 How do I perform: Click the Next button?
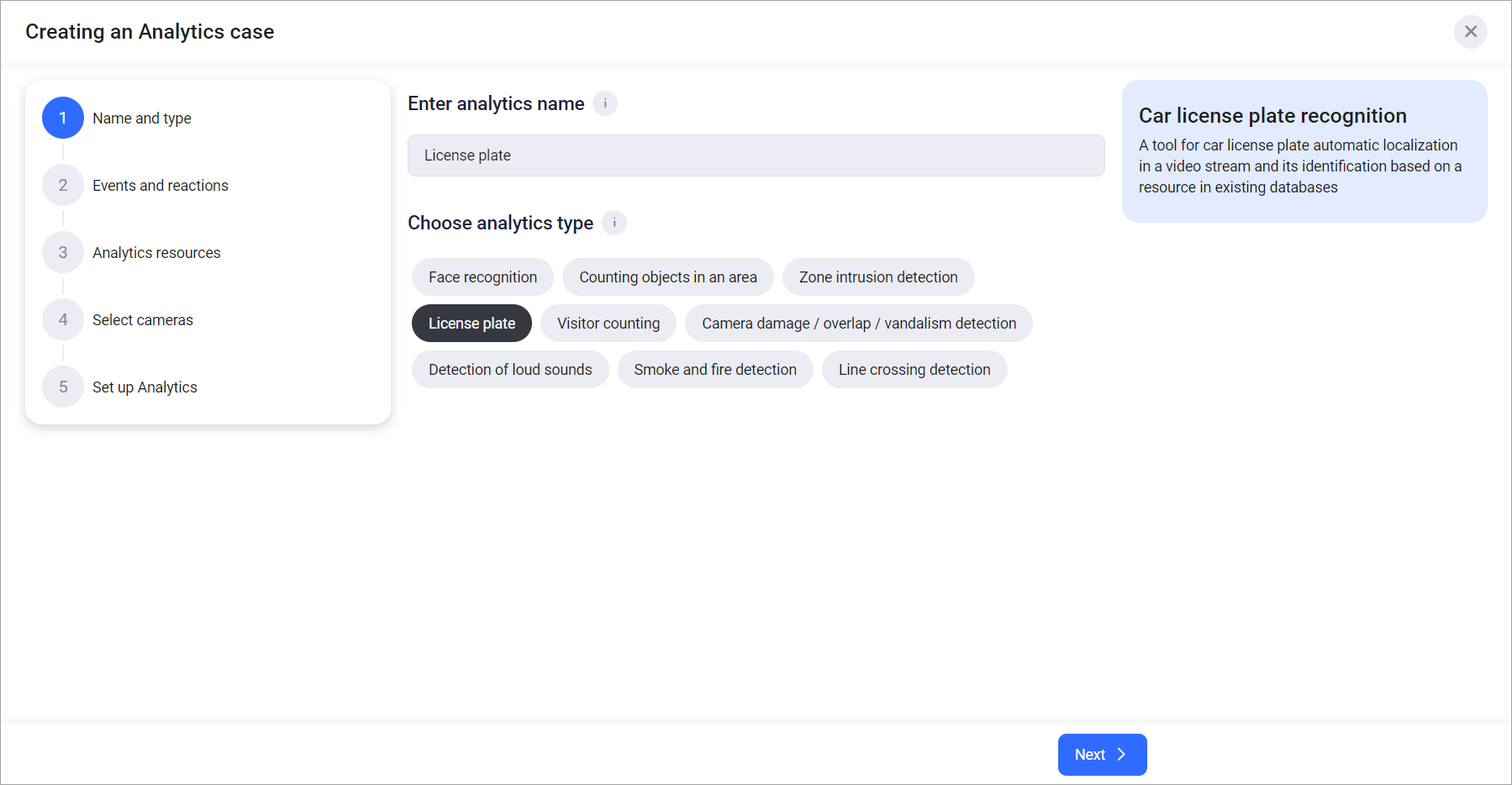click(x=1101, y=755)
